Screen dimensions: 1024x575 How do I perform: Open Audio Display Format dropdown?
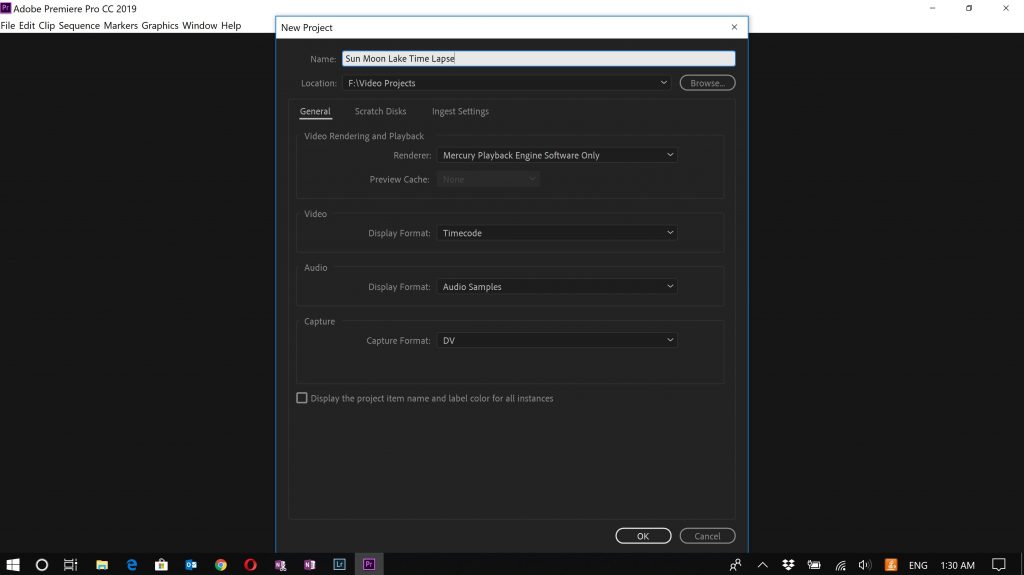coord(557,286)
